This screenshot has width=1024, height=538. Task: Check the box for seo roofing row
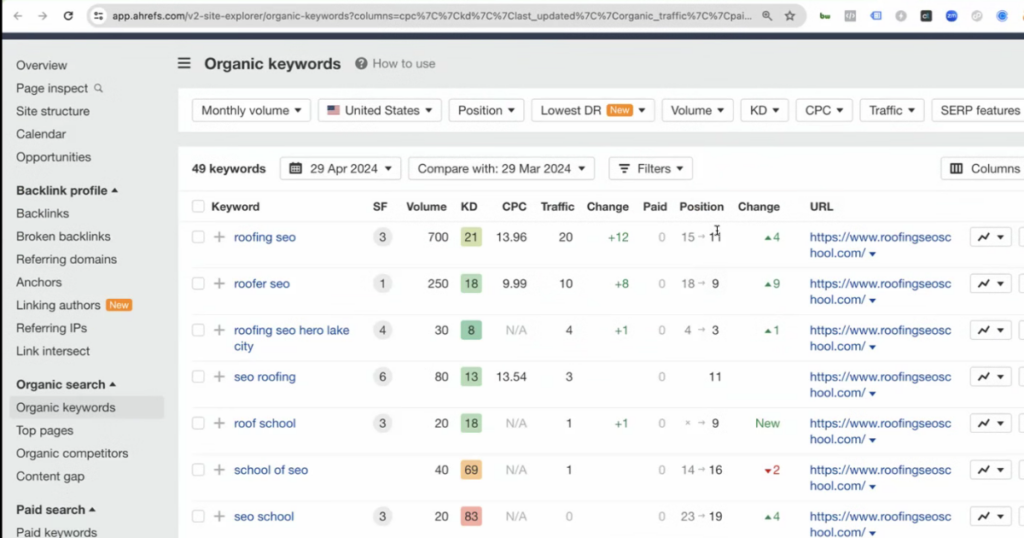198,377
